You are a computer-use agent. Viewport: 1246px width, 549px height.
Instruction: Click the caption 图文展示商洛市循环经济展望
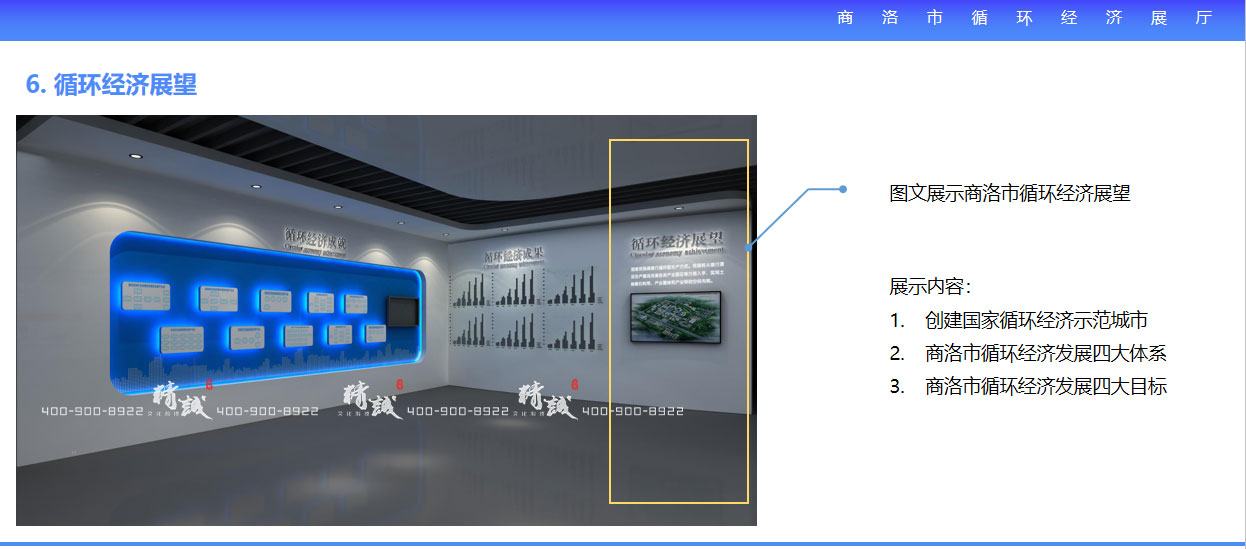1009,194
